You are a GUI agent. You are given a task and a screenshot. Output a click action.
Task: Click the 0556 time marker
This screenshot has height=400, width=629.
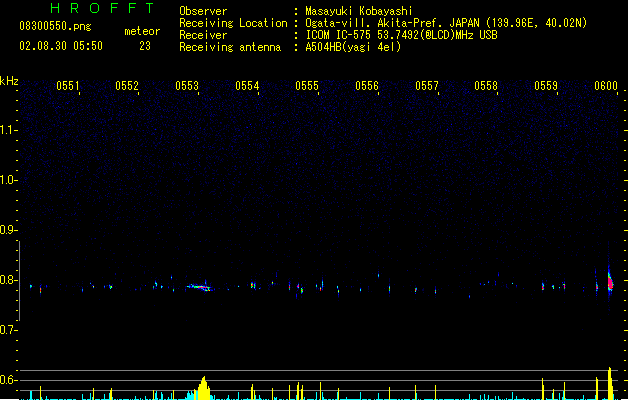367,86
